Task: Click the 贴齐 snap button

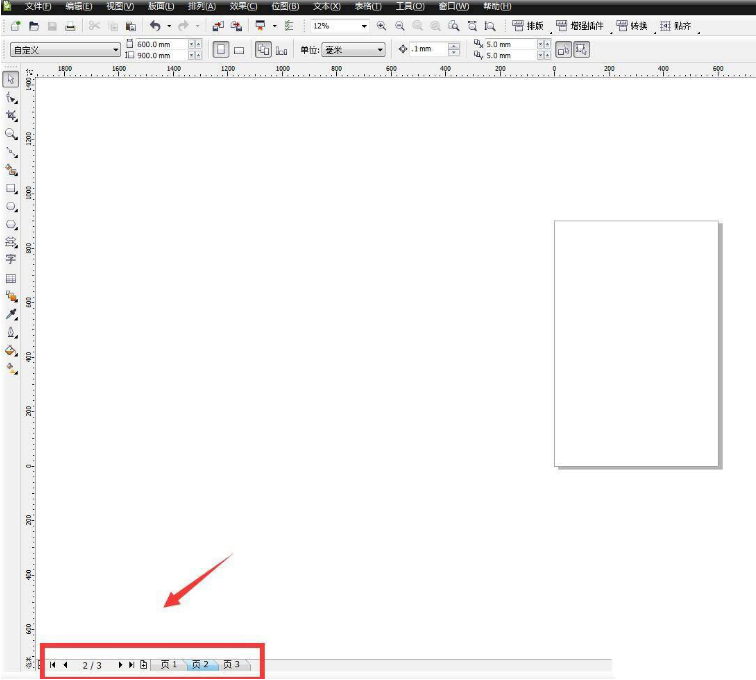Action: pyautogui.click(x=675, y=26)
